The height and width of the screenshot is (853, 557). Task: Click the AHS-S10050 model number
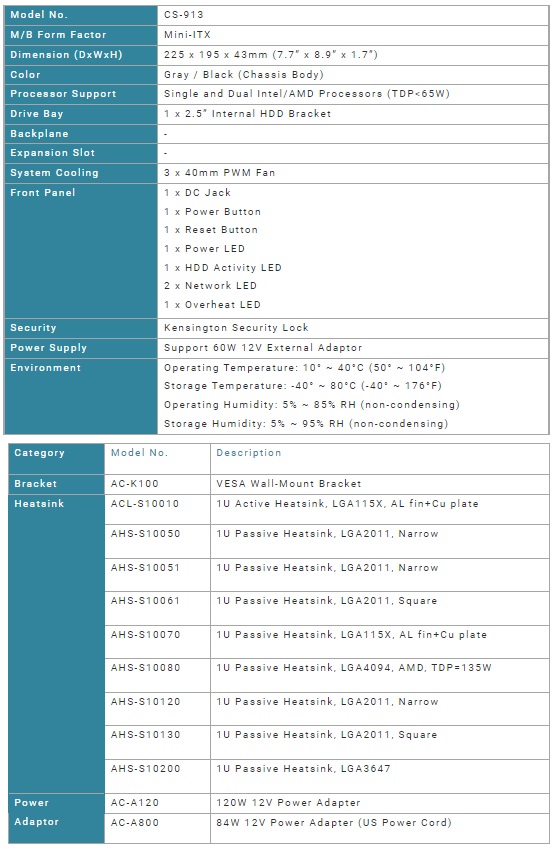pyautogui.click(x=145, y=534)
